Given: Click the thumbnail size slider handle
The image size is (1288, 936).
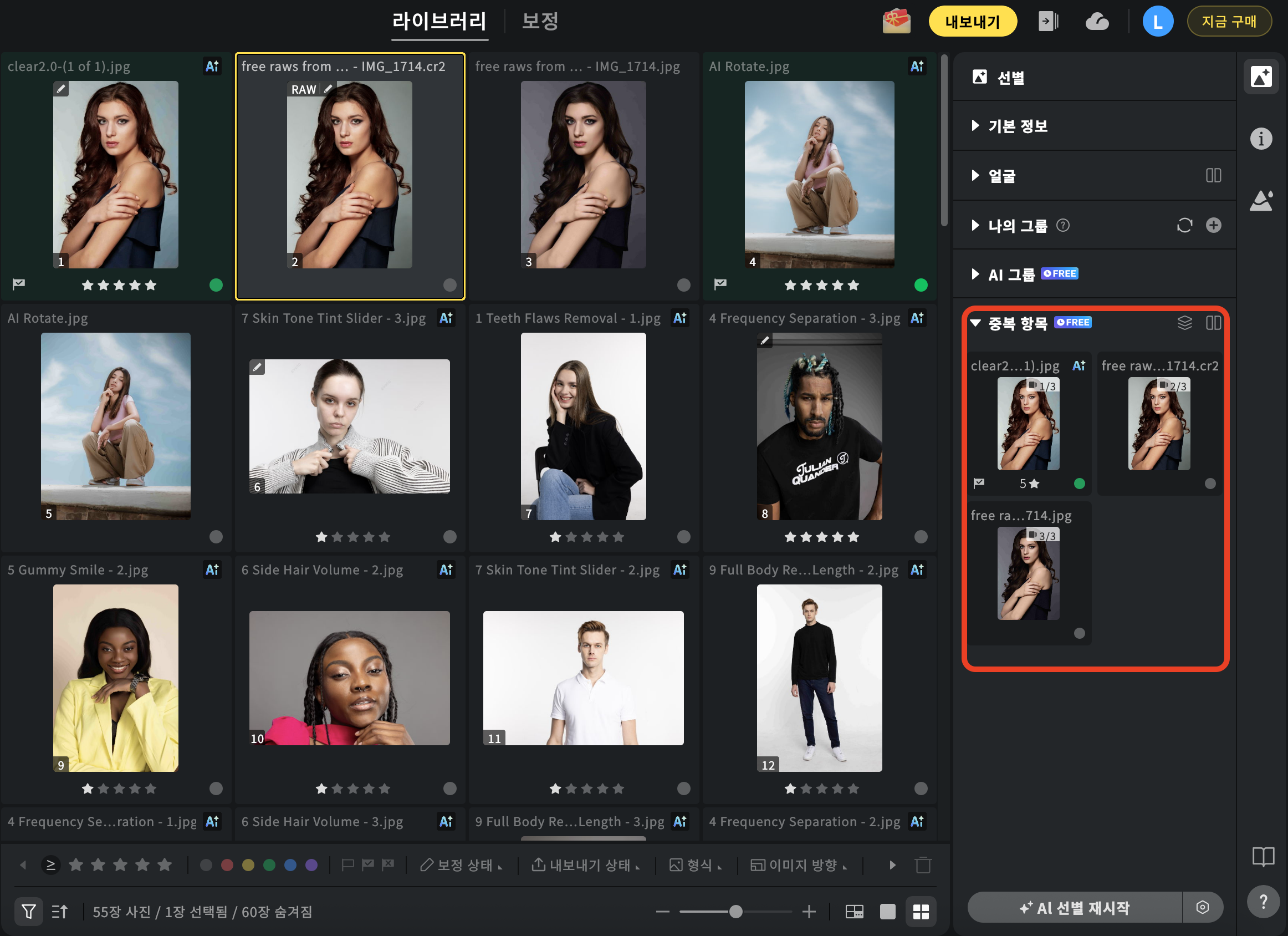Looking at the screenshot, I should [x=735, y=912].
